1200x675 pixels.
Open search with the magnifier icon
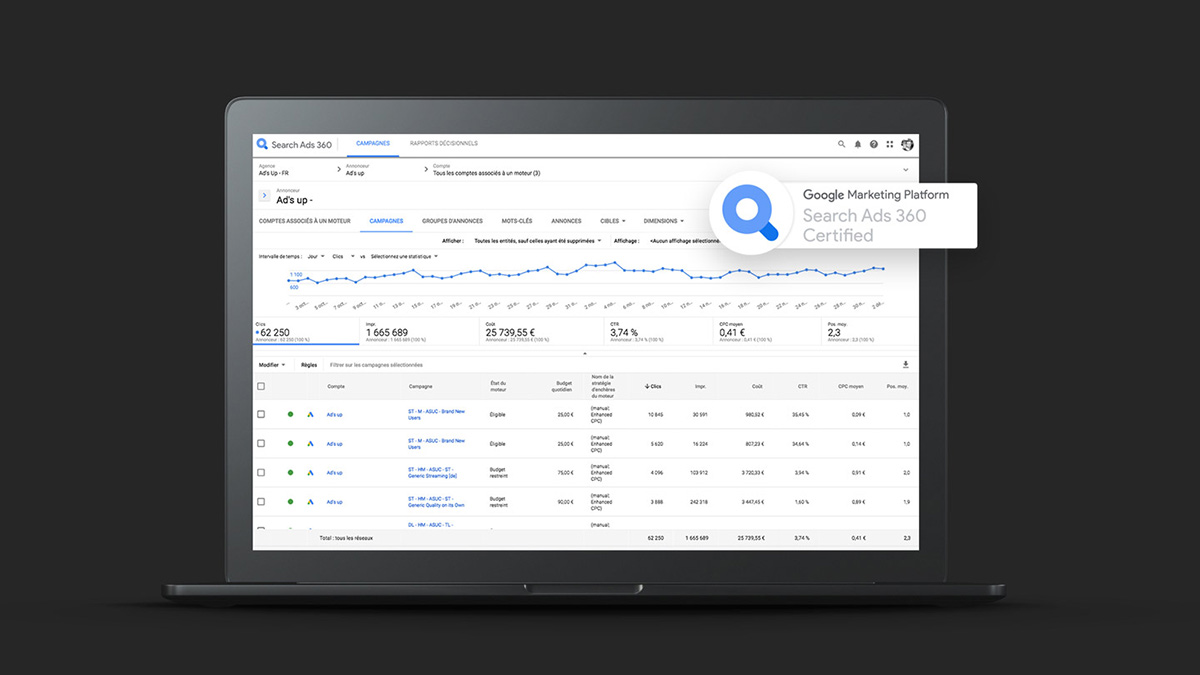point(841,144)
